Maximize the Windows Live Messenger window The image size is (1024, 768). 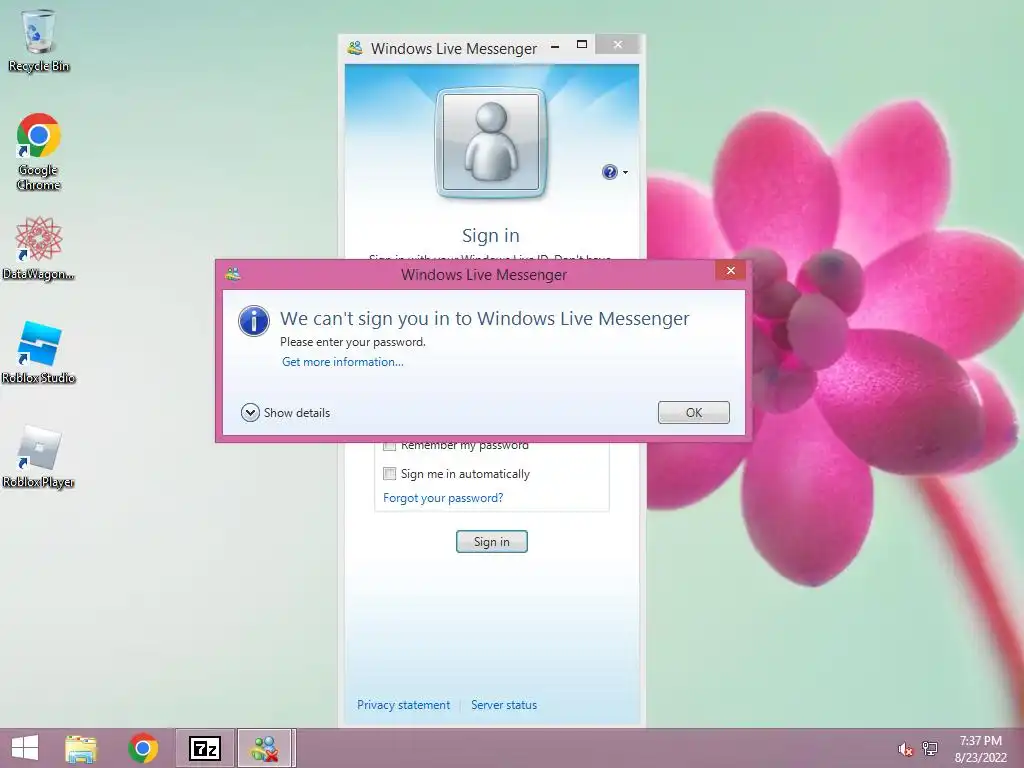(582, 44)
